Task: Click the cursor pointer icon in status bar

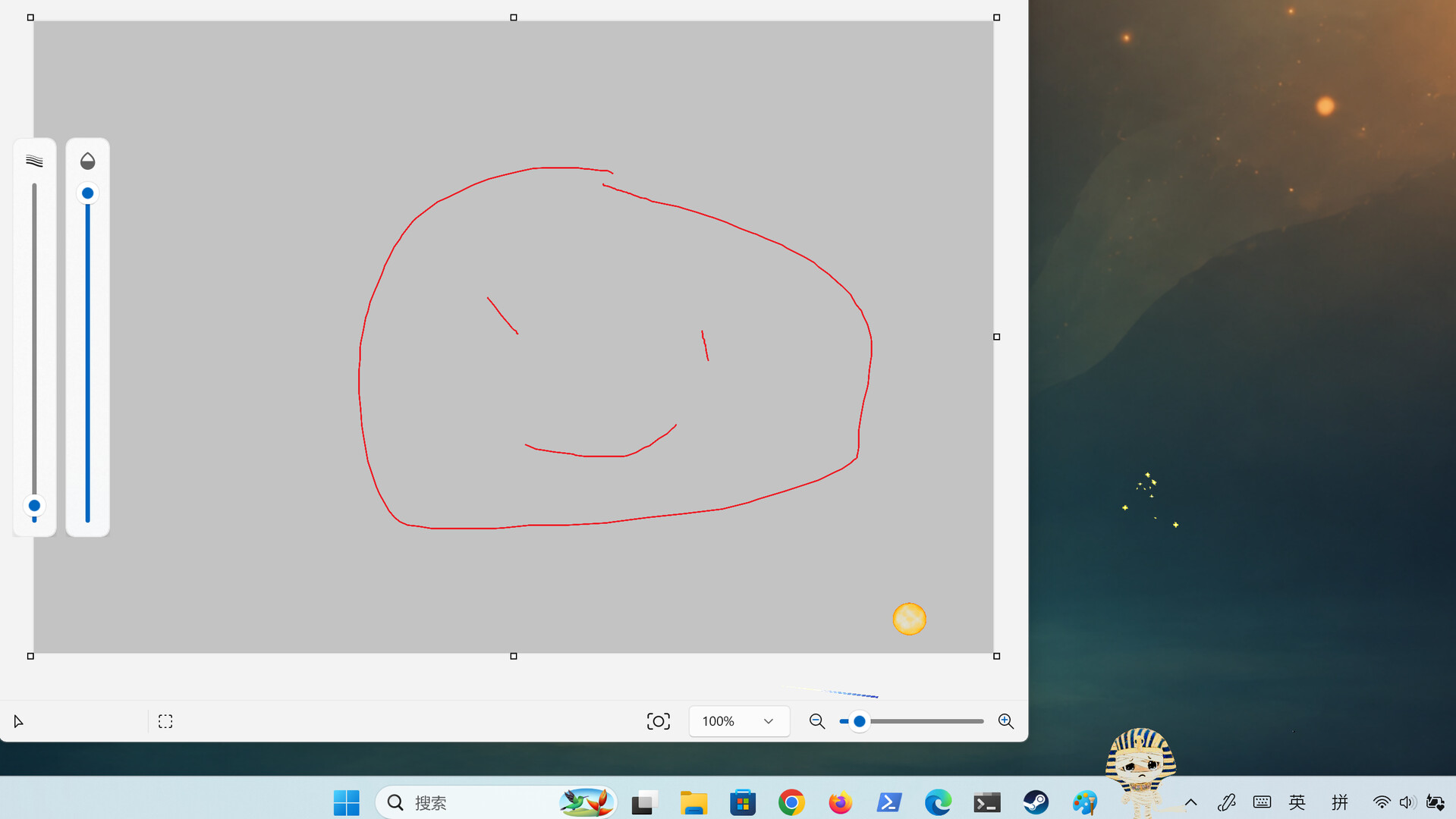Action: 18,721
